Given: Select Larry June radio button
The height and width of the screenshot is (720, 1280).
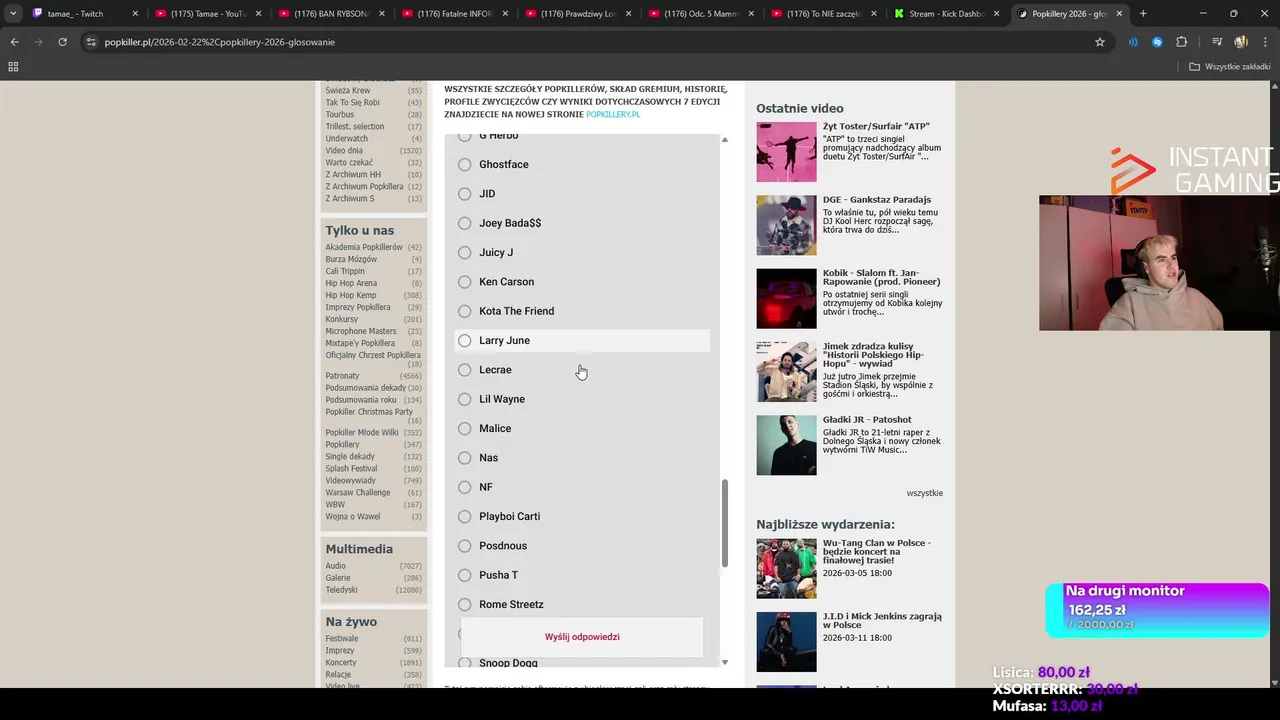Looking at the screenshot, I should click(x=464, y=341).
